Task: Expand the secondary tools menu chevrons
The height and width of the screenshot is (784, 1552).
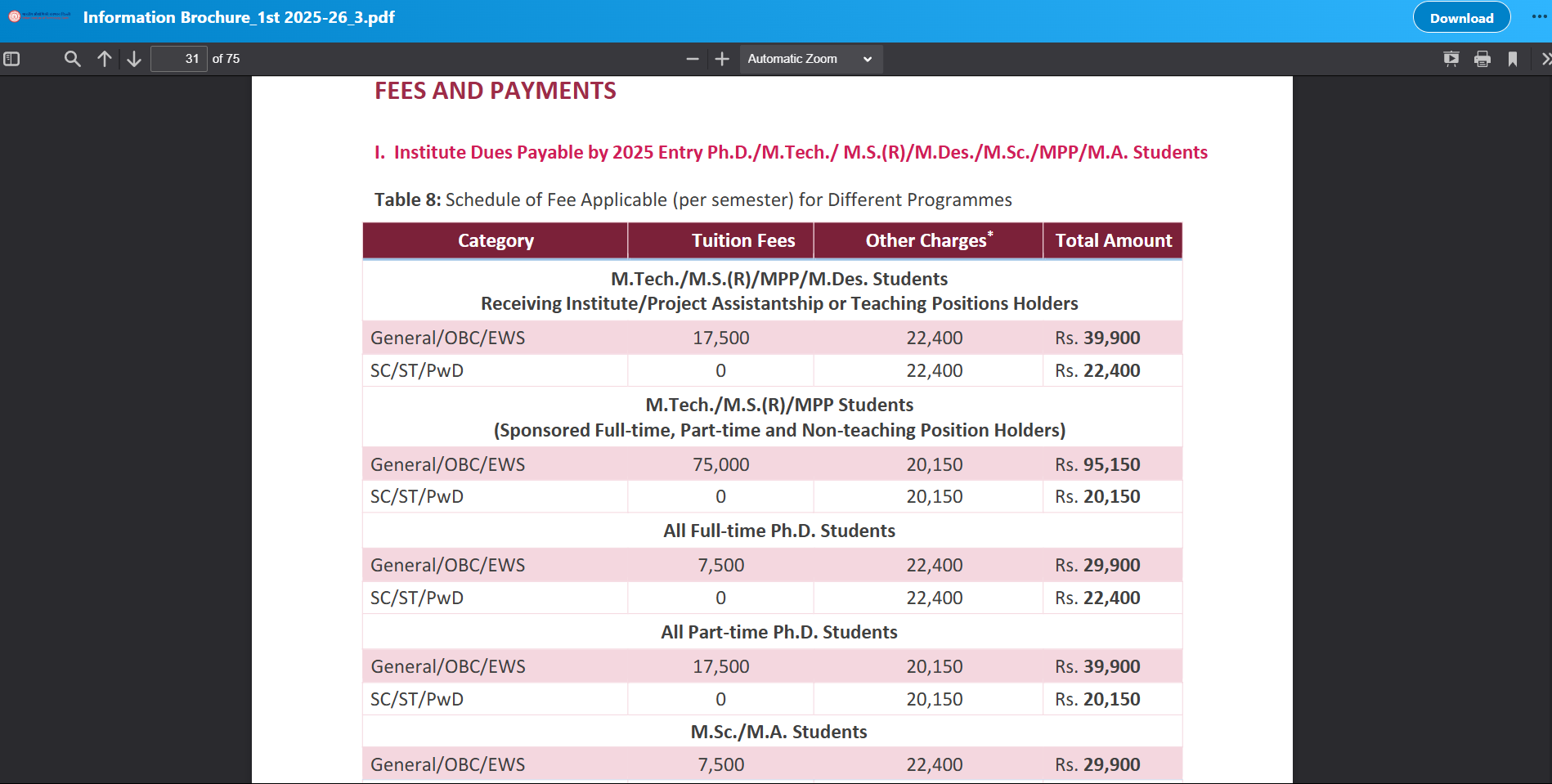Action: point(1545,59)
